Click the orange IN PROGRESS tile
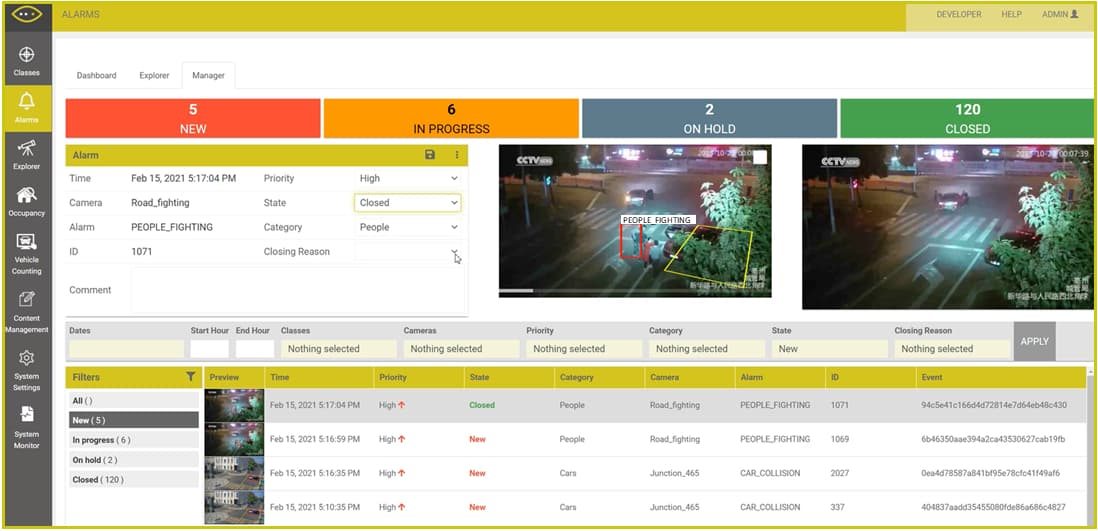The image size is (1098, 531). click(x=451, y=118)
